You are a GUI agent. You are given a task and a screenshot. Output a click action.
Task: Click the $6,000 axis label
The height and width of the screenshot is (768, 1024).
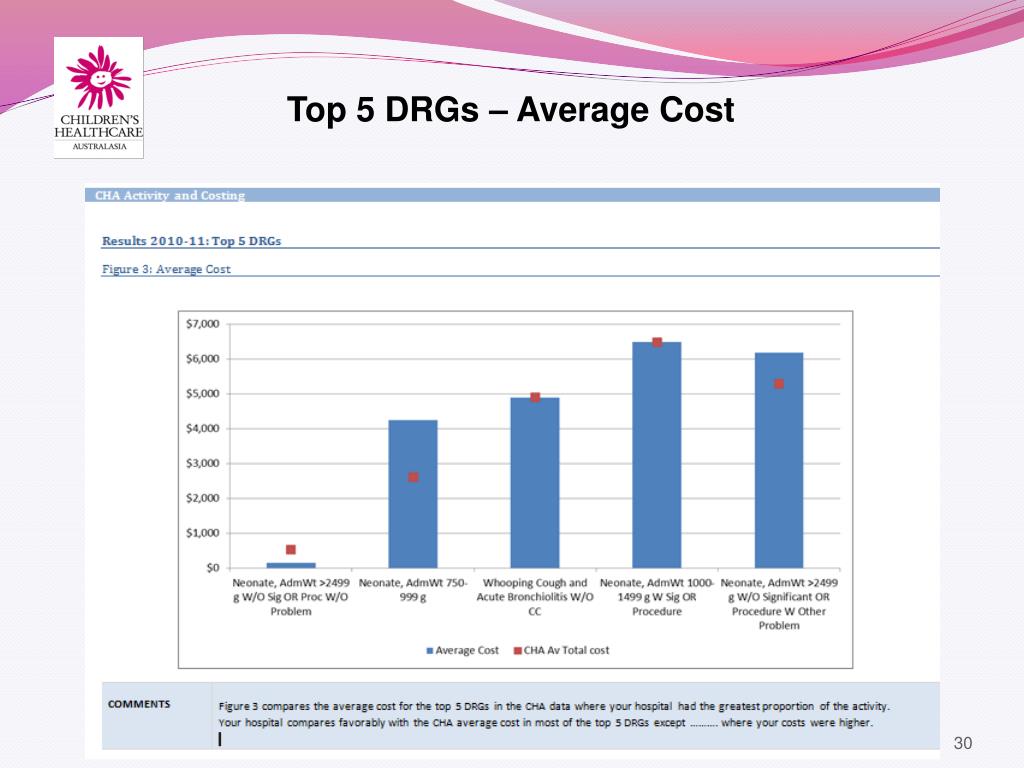202,359
